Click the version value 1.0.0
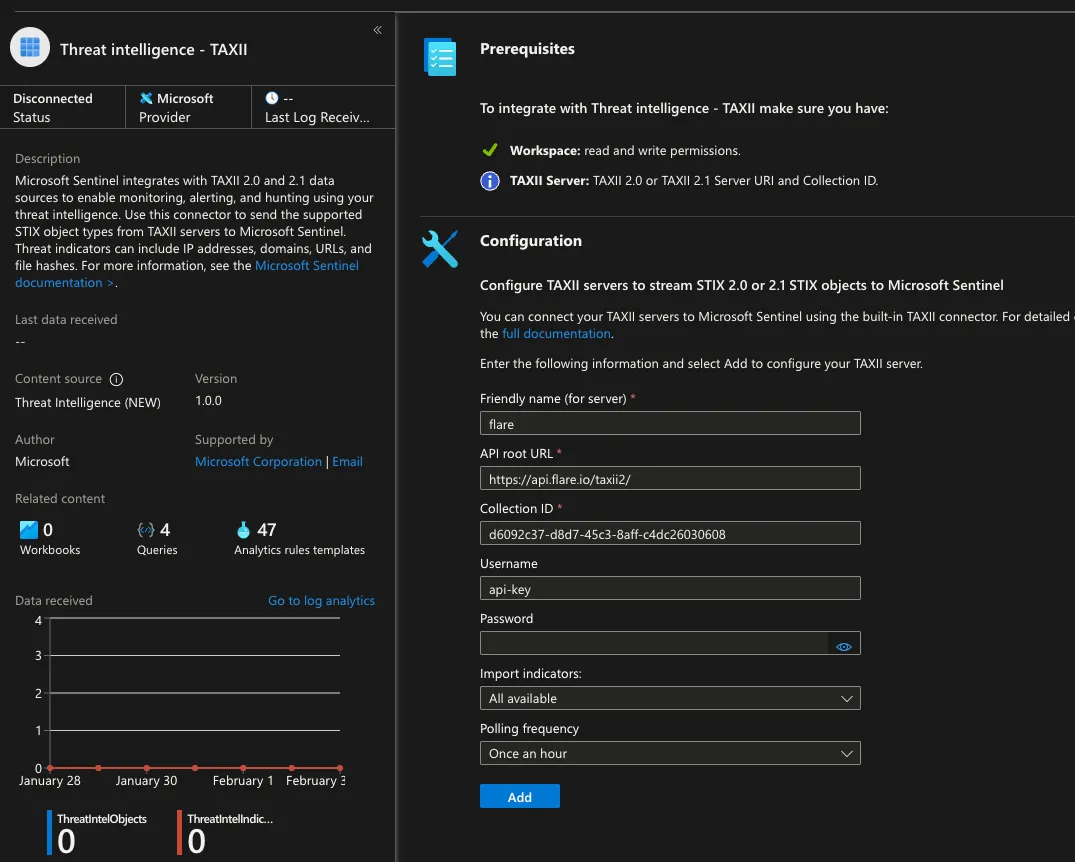 point(208,400)
